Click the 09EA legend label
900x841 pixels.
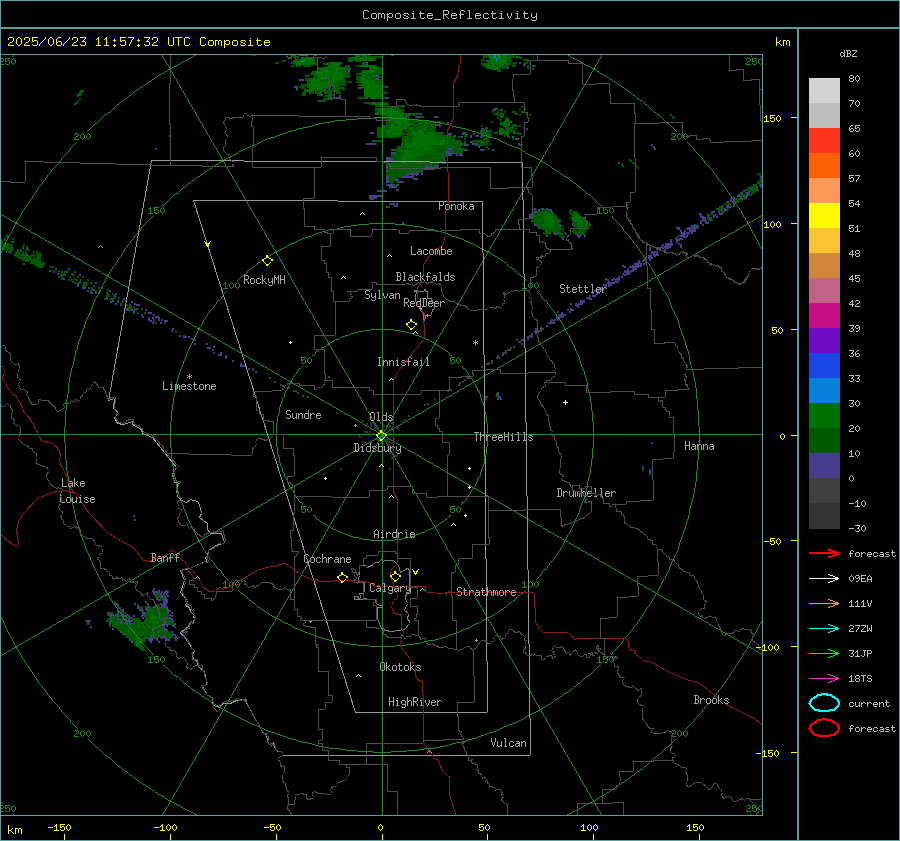pos(860,579)
